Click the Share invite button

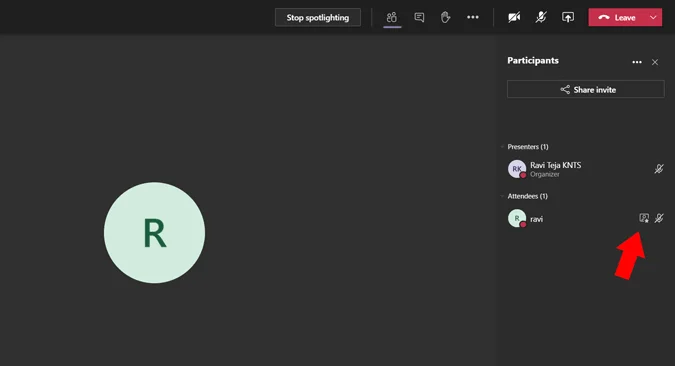[585, 90]
